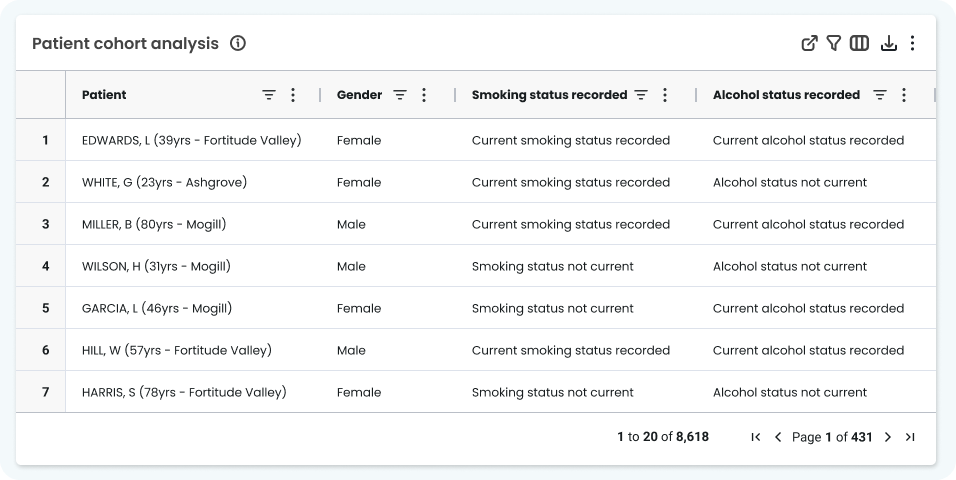Viewport: 956px width, 480px height.
Task: Go to previous page of results
Action: [x=778, y=437]
